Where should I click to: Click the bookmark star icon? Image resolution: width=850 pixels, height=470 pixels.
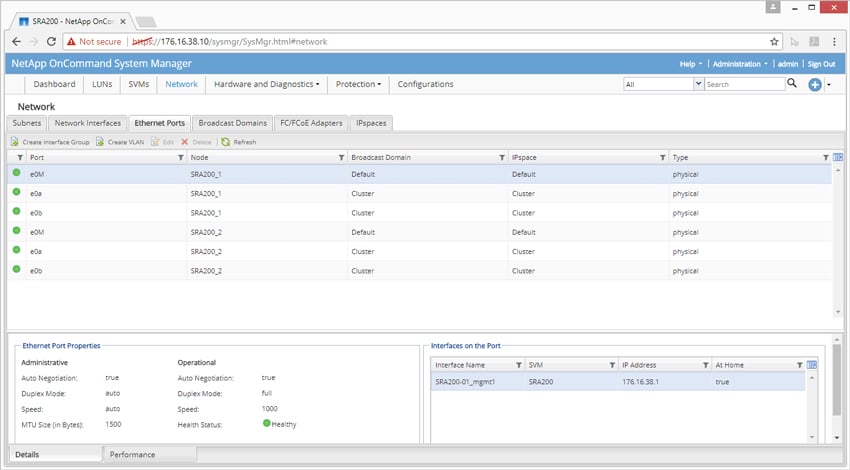774,42
